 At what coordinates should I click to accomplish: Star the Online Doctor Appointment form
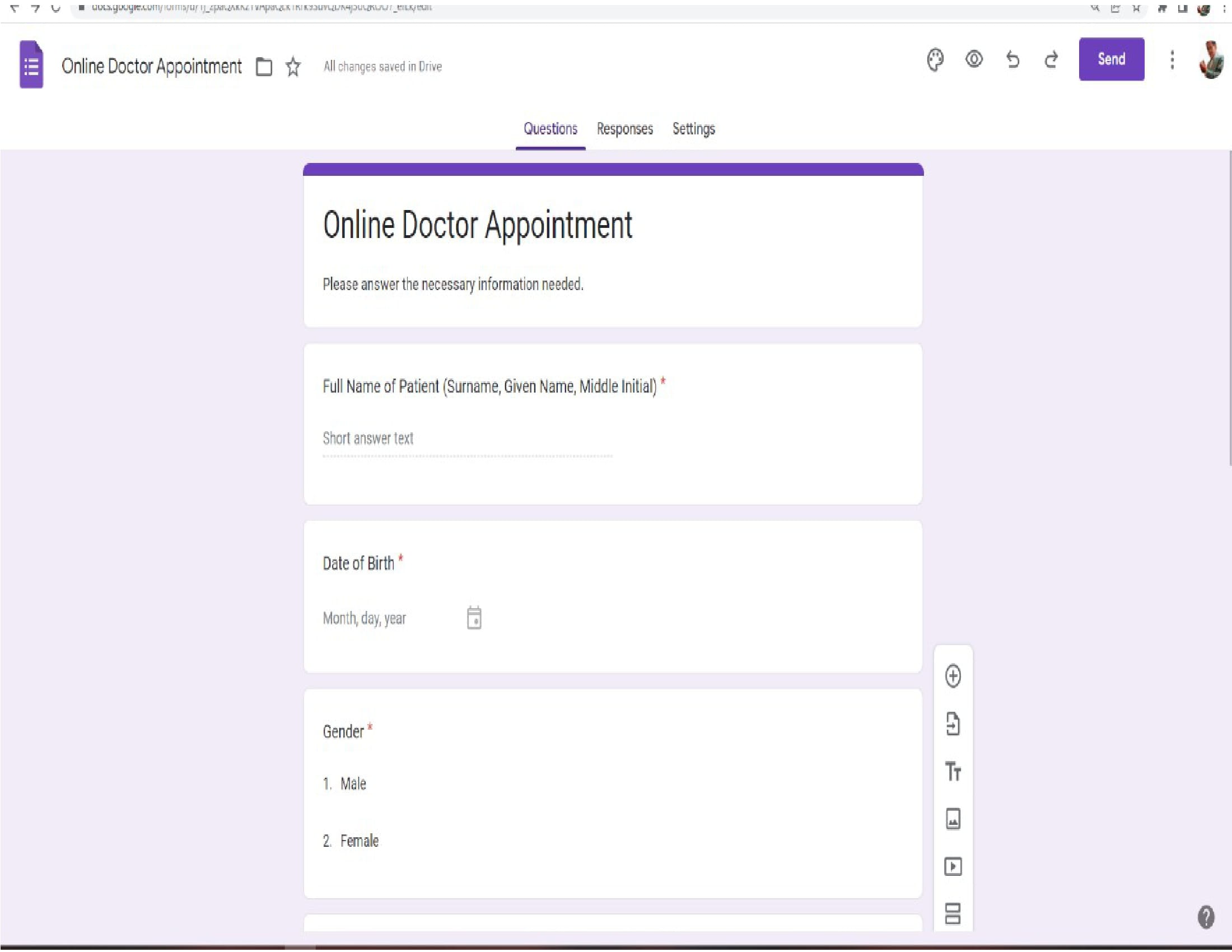[293, 67]
